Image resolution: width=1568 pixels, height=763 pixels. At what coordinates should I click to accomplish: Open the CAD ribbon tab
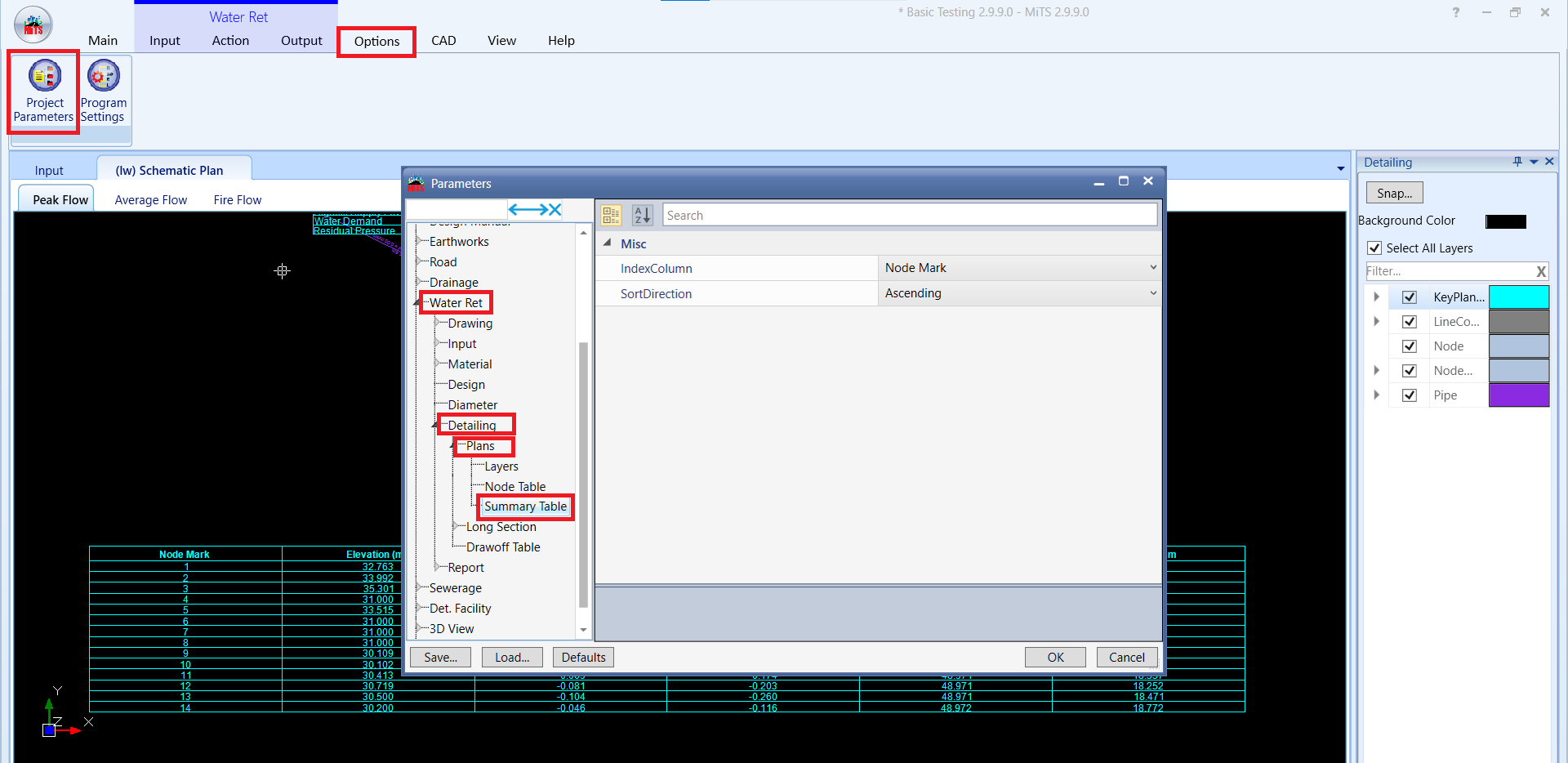pyautogui.click(x=443, y=40)
